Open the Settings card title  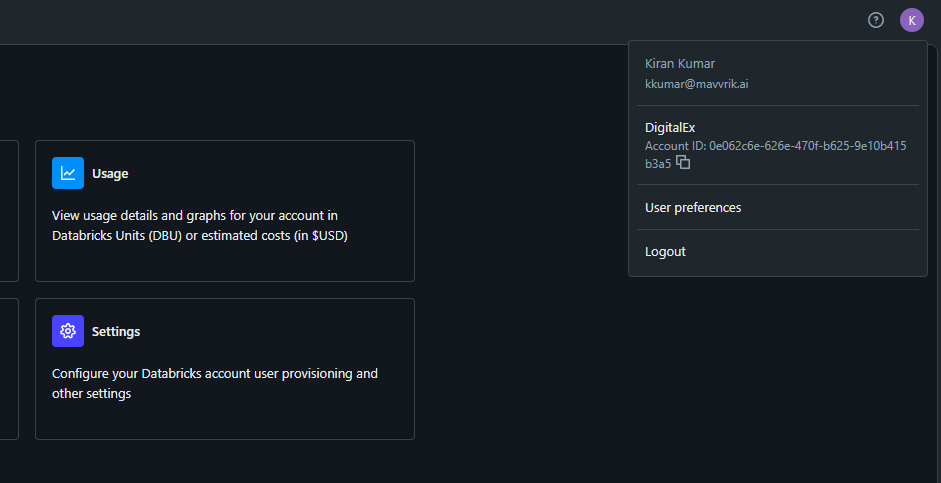(x=116, y=332)
